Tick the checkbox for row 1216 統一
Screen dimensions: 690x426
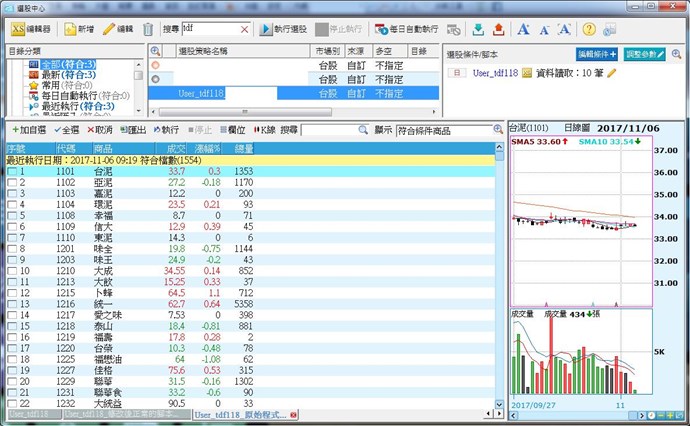point(12,304)
